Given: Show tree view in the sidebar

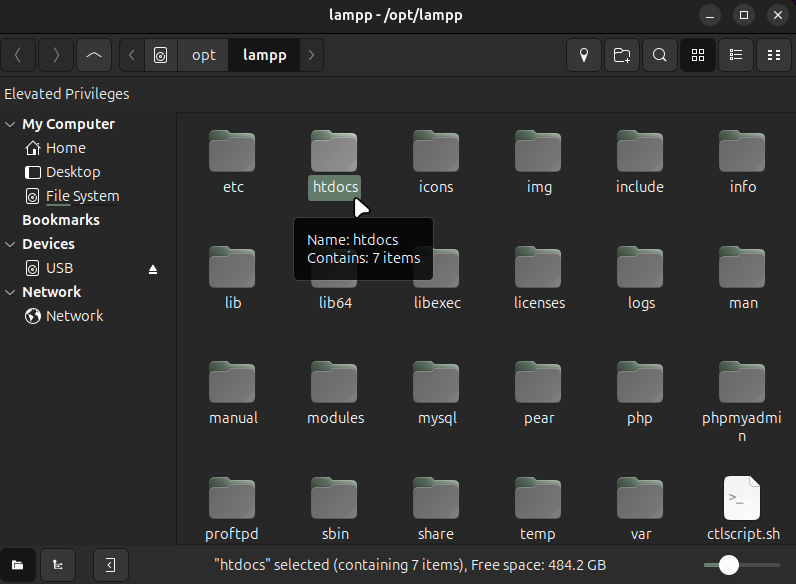Looking at the screenshot, I should 58,565.
